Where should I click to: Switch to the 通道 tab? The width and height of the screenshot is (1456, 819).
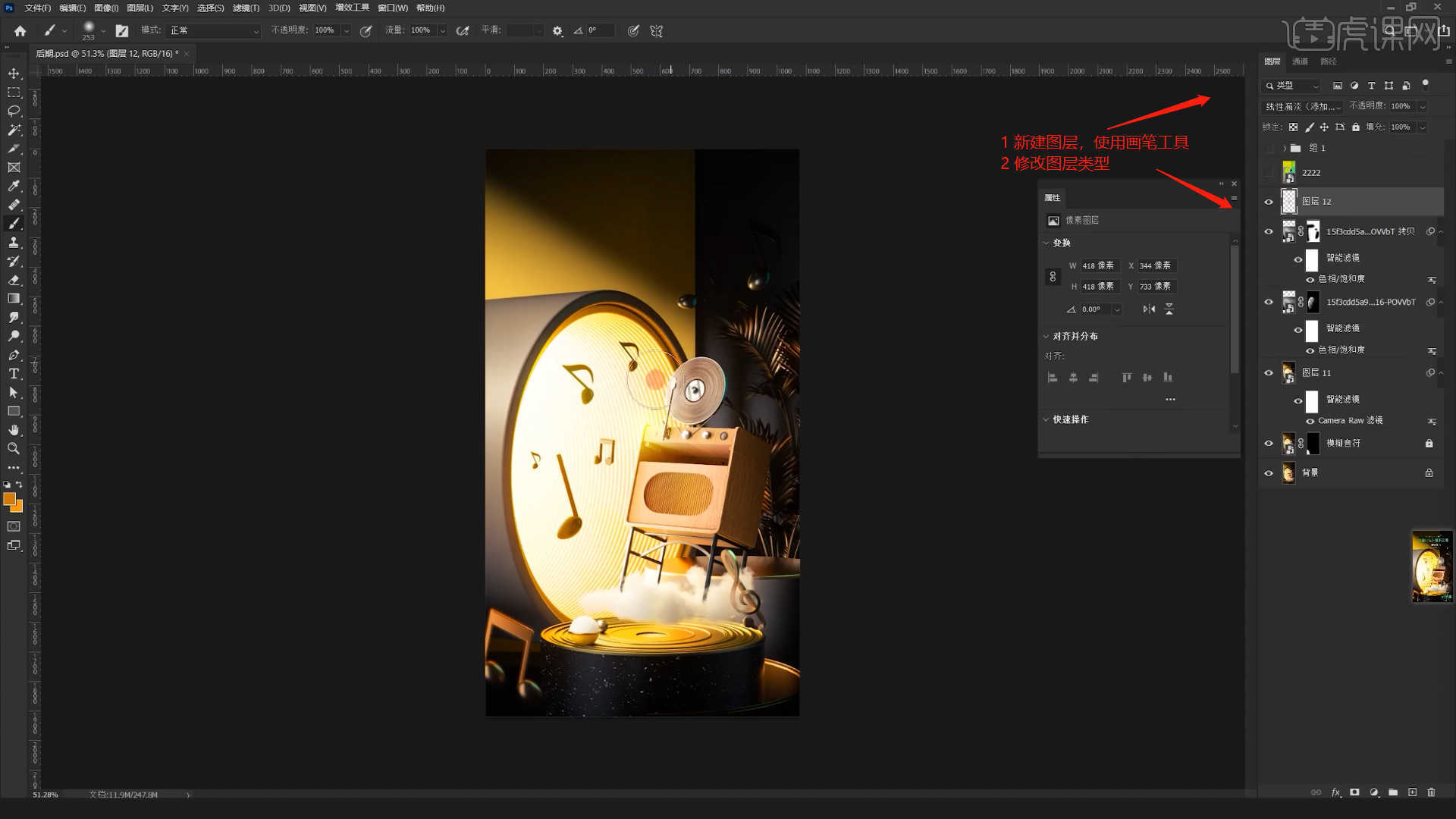1300,61
